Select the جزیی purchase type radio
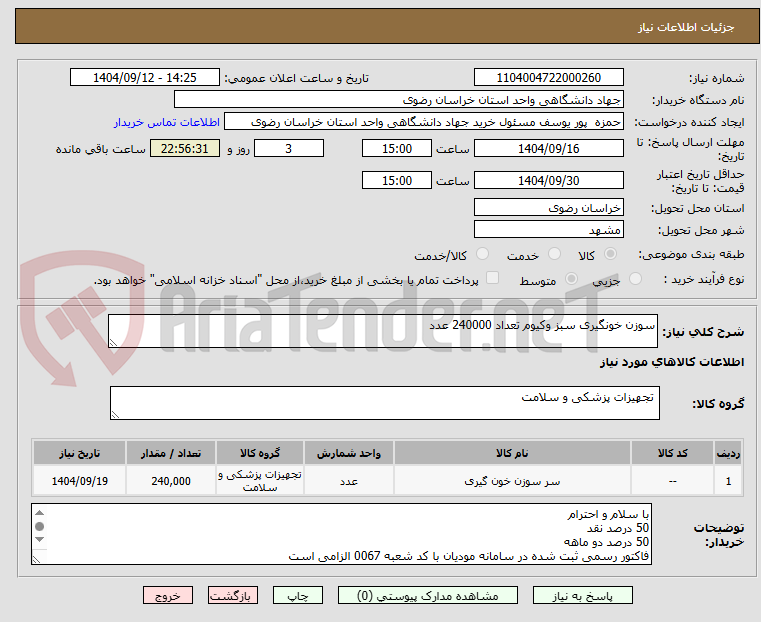Viewport: 761px width, 622px height. pyautogui.click(x=635, y=278)
